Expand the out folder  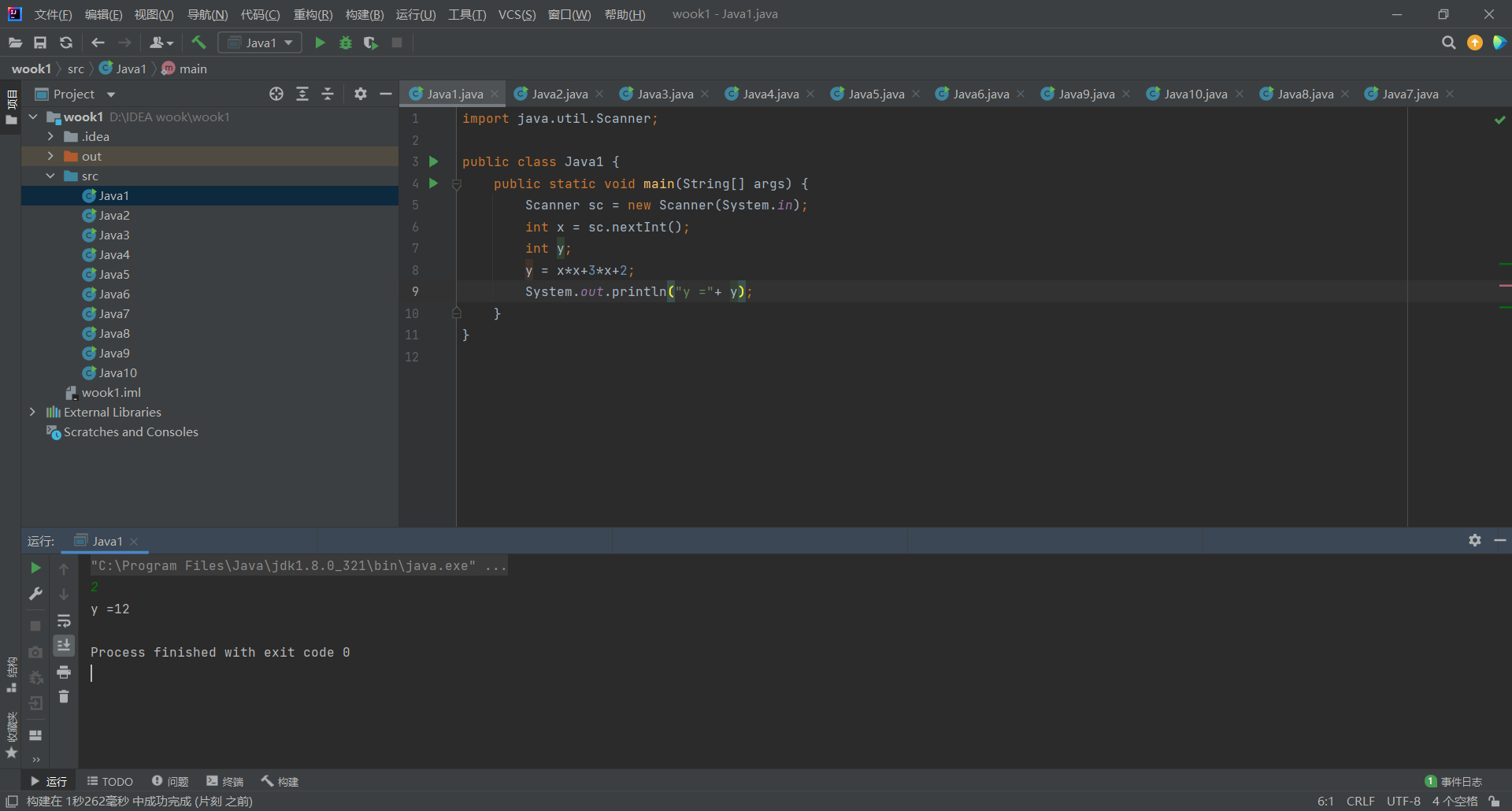(x=50, y=156)
